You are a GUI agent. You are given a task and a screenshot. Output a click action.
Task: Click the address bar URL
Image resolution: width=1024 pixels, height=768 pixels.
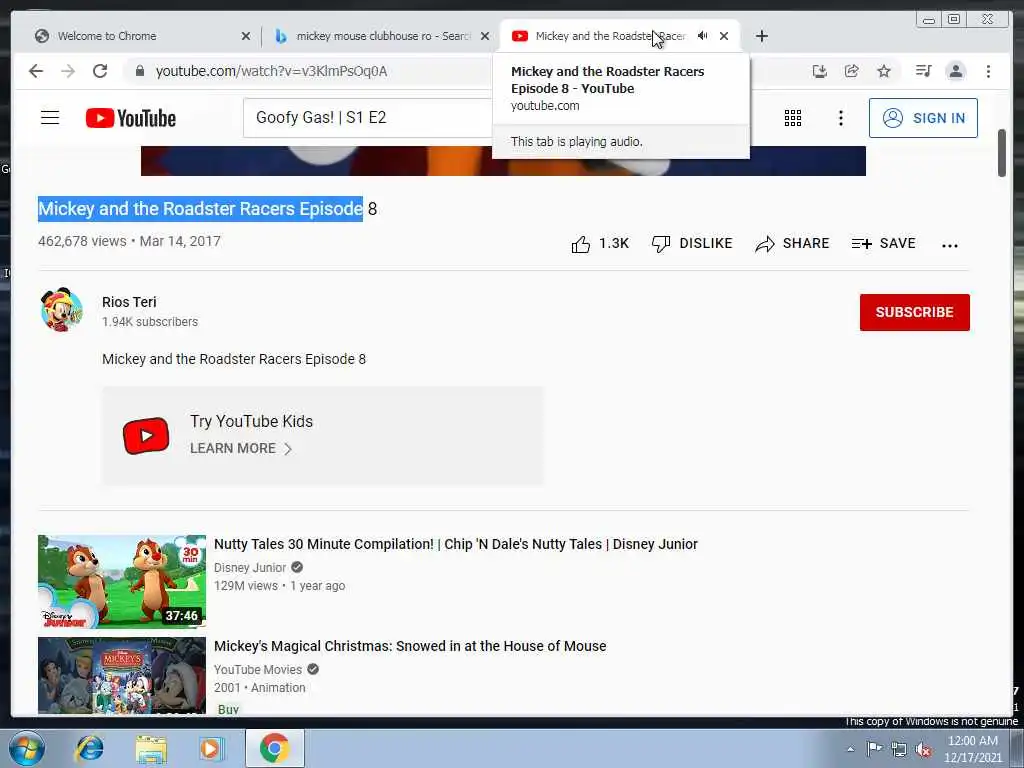click(x=271, y=71)
